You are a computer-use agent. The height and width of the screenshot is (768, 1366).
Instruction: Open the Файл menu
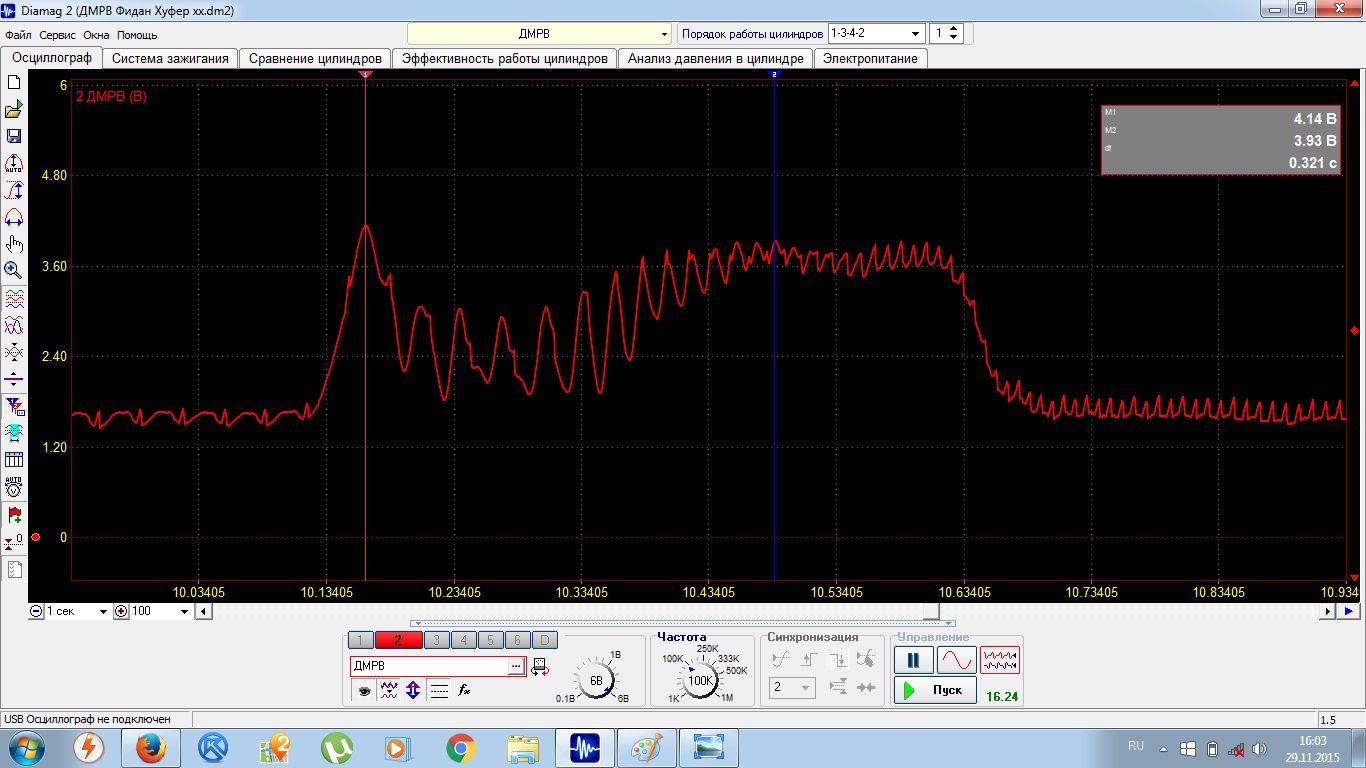pos(18,35)
